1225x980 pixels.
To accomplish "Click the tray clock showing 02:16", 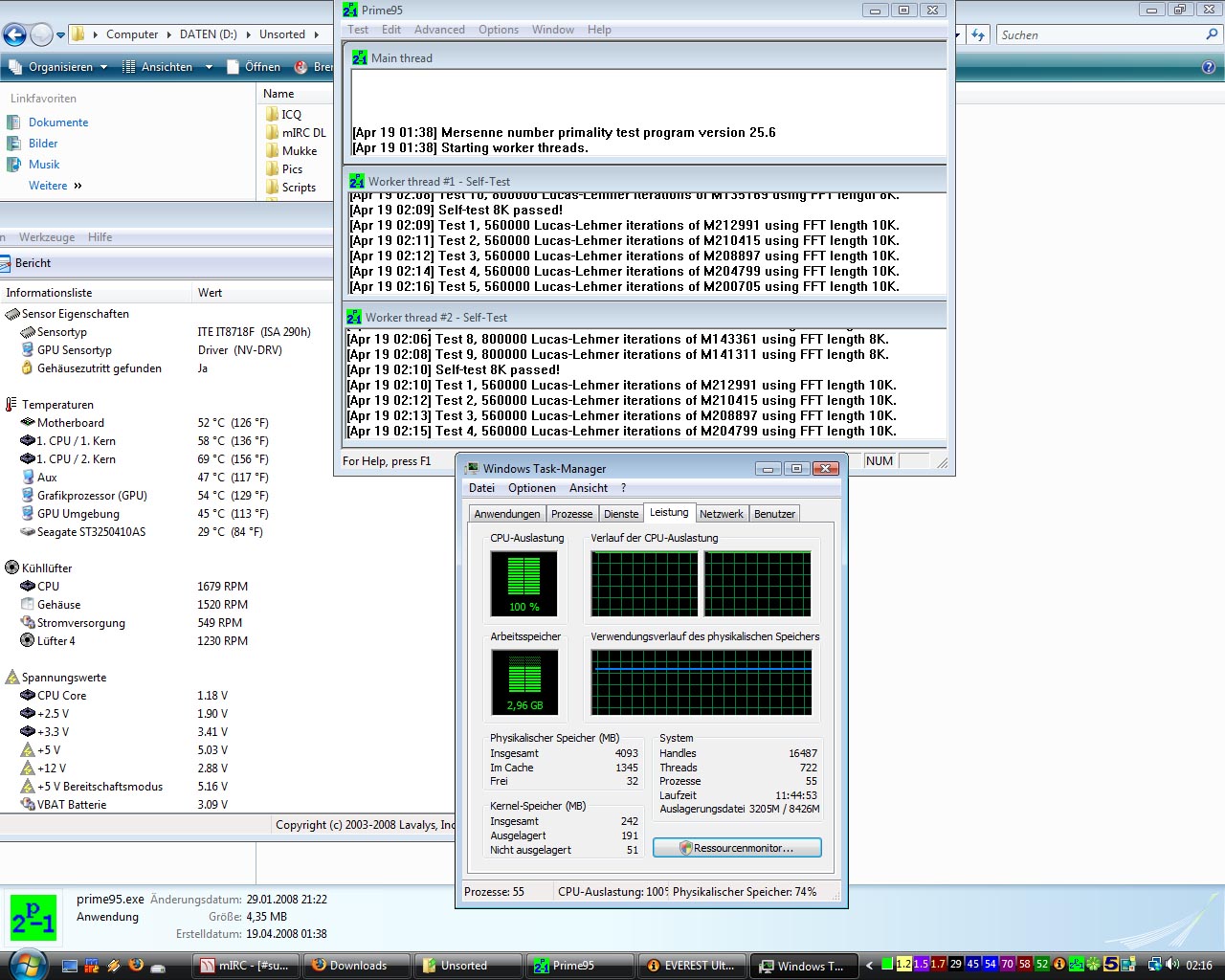I will coord(1199,965).
